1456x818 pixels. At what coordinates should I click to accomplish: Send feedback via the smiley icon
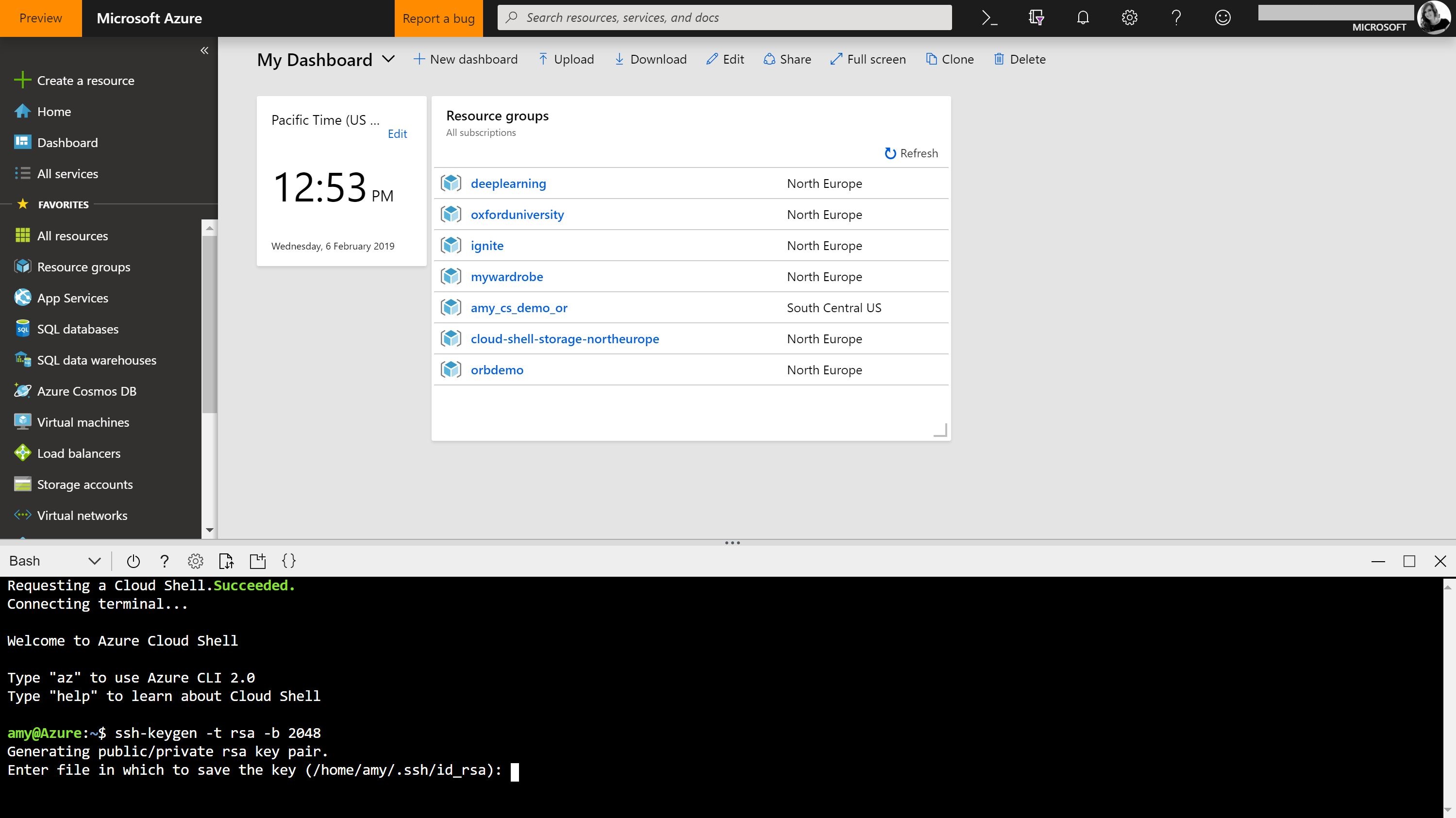pos(1222,18)
